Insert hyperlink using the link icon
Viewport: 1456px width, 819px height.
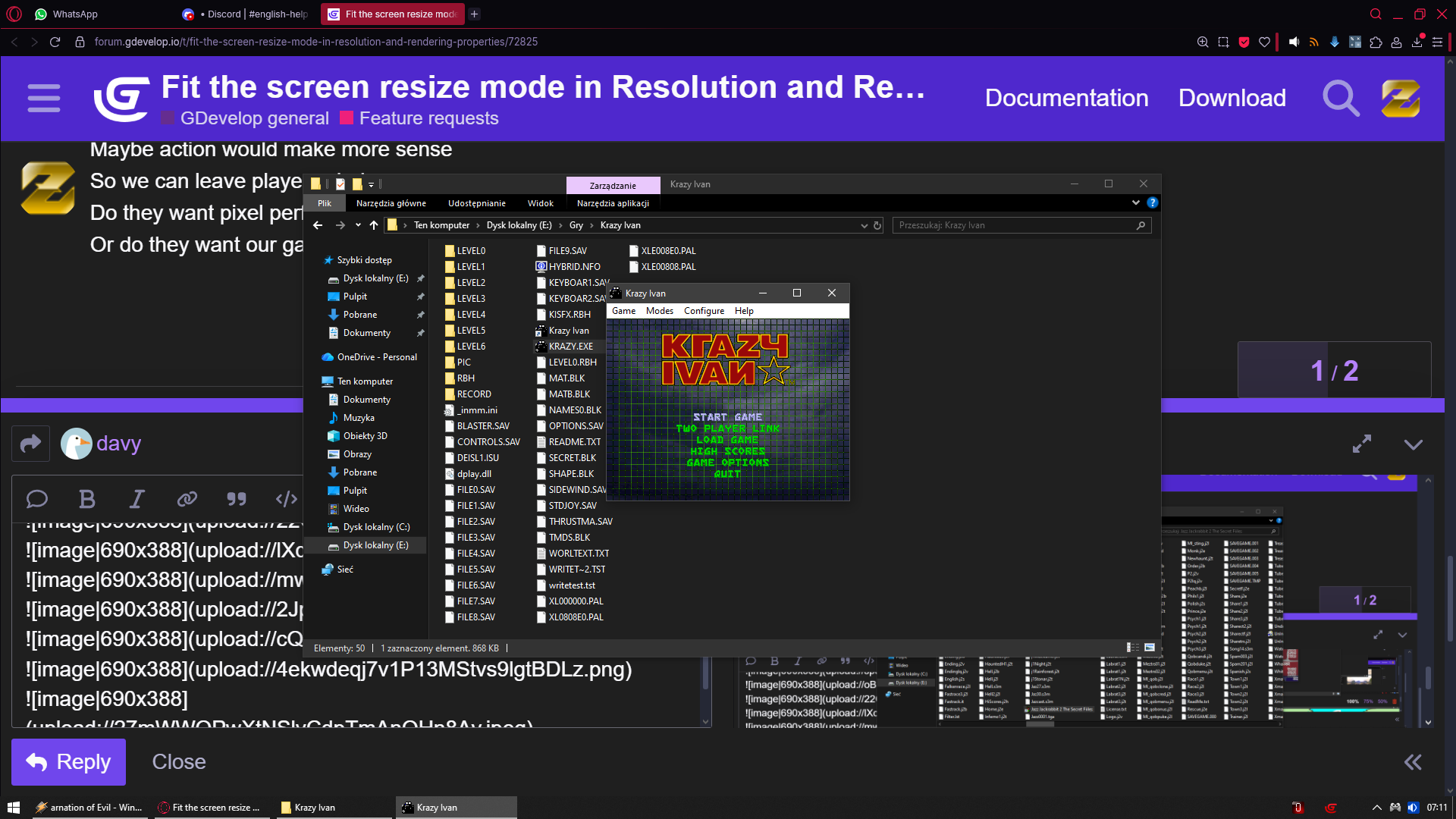tap(187, 499)
